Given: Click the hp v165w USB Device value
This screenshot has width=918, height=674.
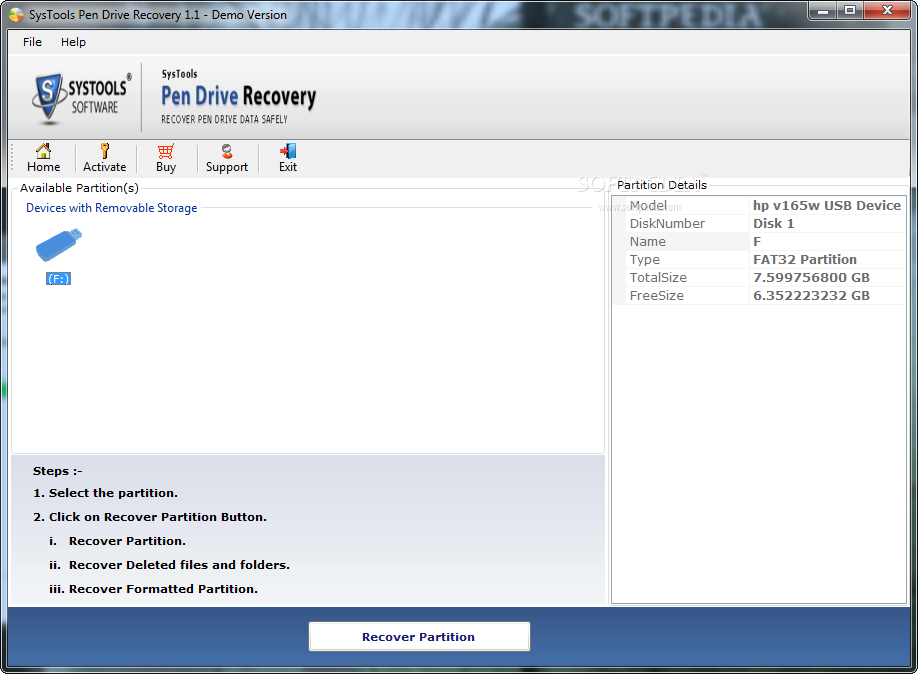Looking at the screenshot, I should coord(827,206).
